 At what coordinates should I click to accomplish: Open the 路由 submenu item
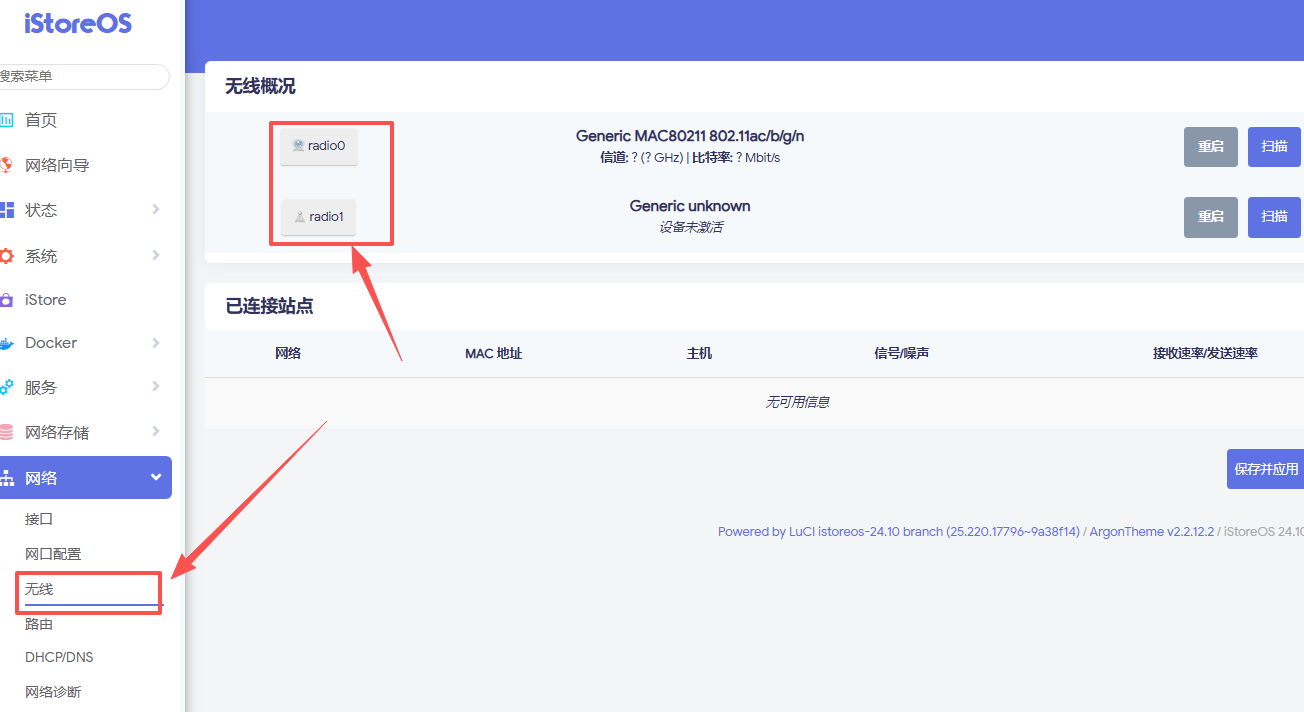(39, 624)
